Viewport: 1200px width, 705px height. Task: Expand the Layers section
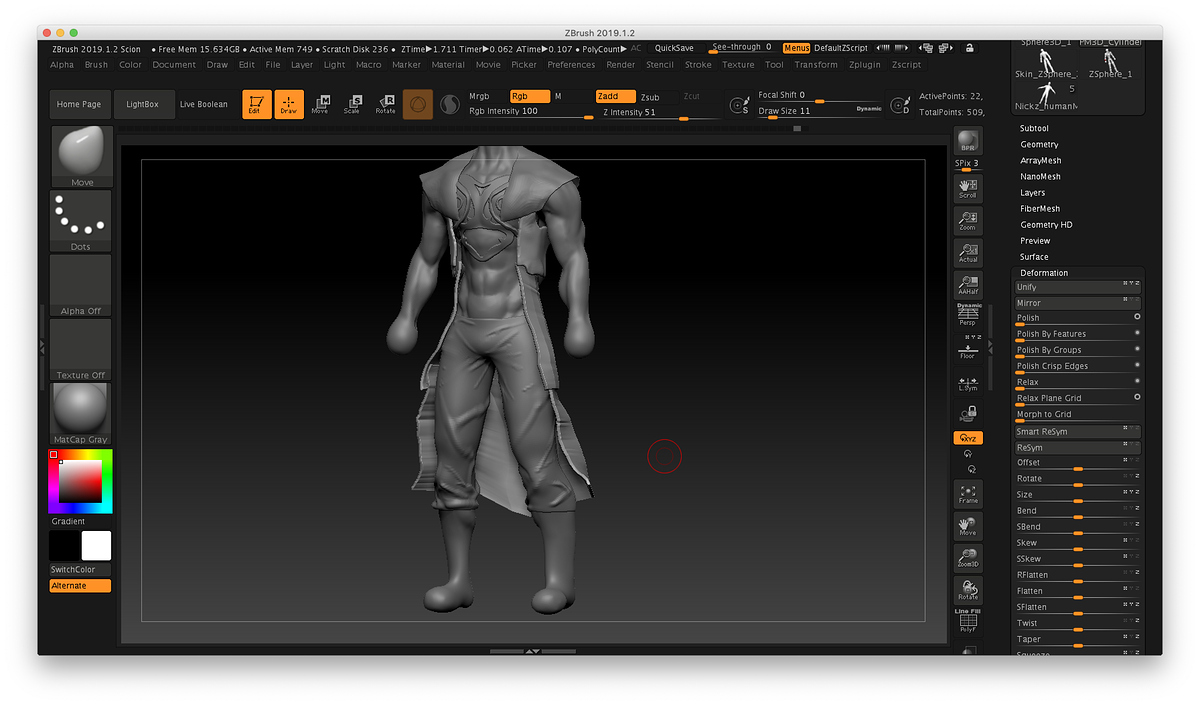coord(1033,192)
